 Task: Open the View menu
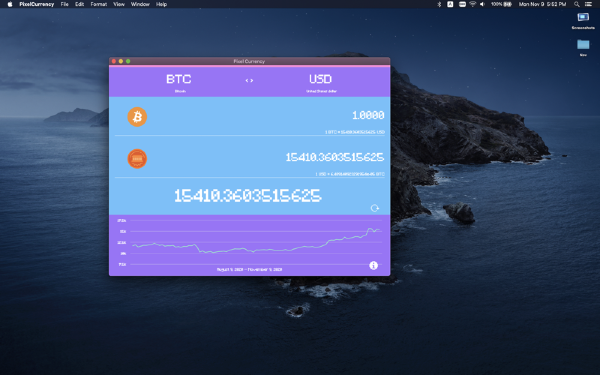[119, 4]
